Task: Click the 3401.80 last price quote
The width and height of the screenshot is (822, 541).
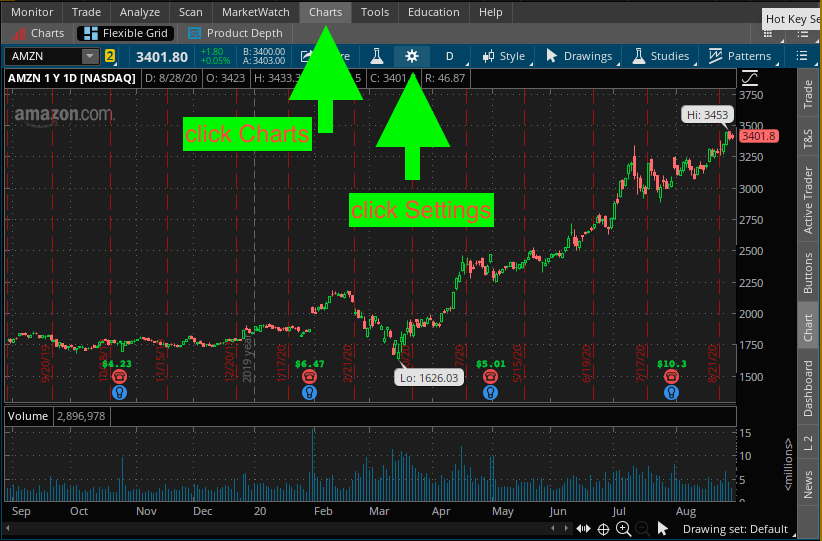Action: click(161, 57)
